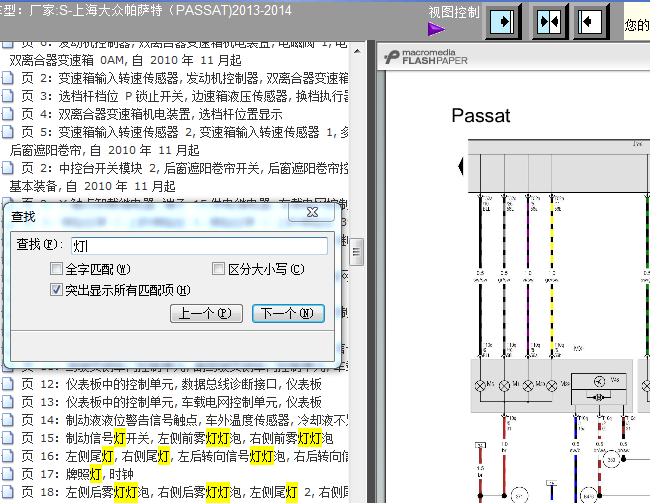Open 页 15: 制动信号灯开关 entry
This screenshot has height=503, width=650.
pyautogui.click(x=177, y=438)
